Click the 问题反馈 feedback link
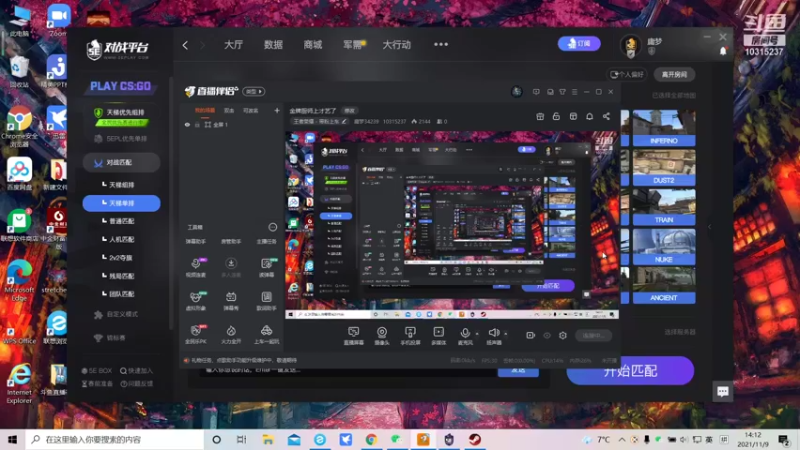 pos(136,384)
